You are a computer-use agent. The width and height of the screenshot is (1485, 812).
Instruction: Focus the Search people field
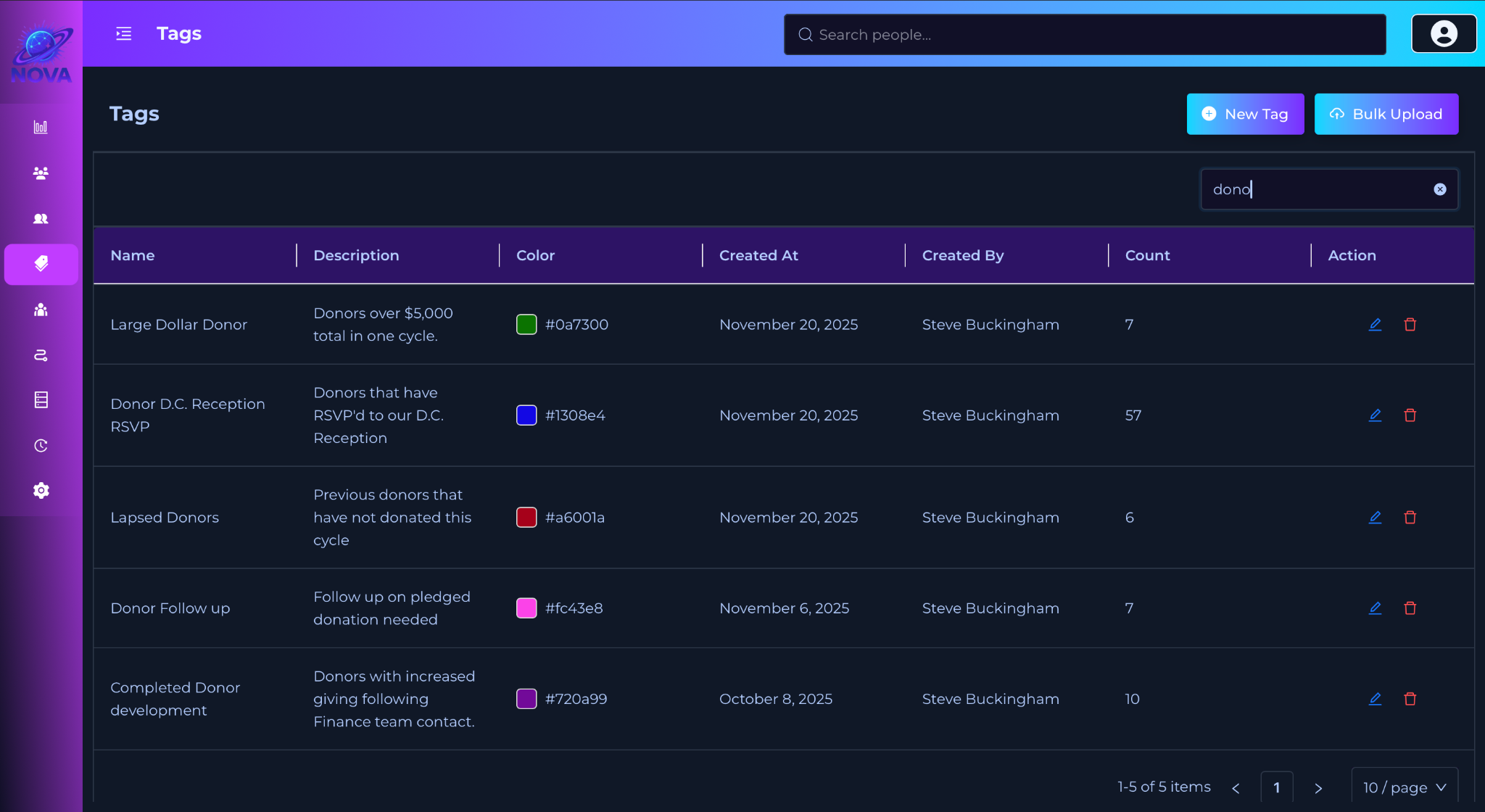[x=1084, y=35]
